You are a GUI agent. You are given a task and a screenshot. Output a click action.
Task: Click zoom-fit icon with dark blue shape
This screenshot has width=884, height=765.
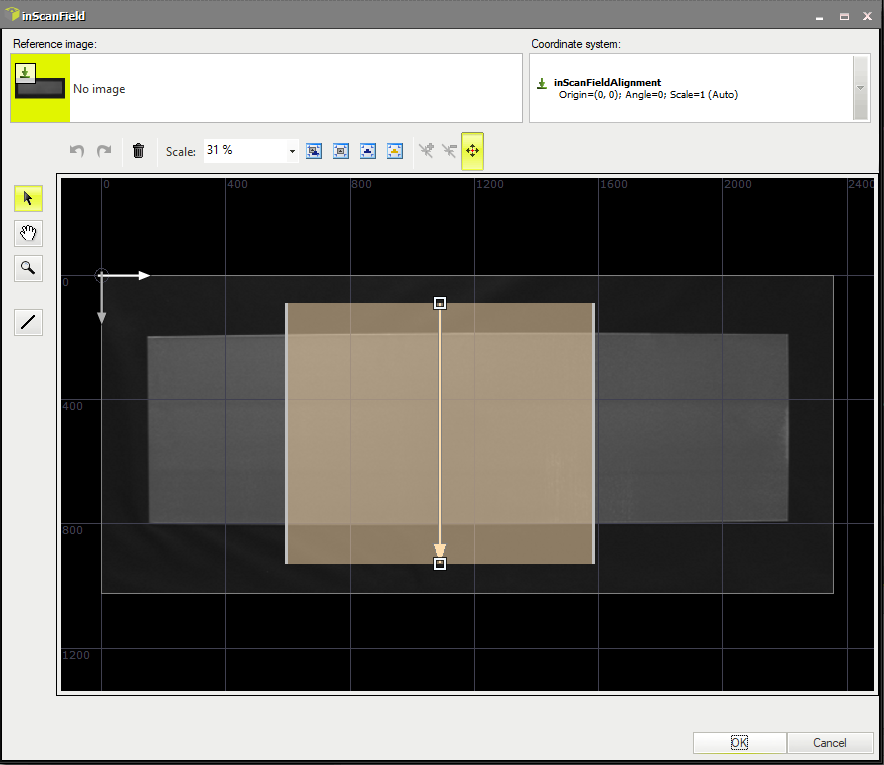pos(368,151)
